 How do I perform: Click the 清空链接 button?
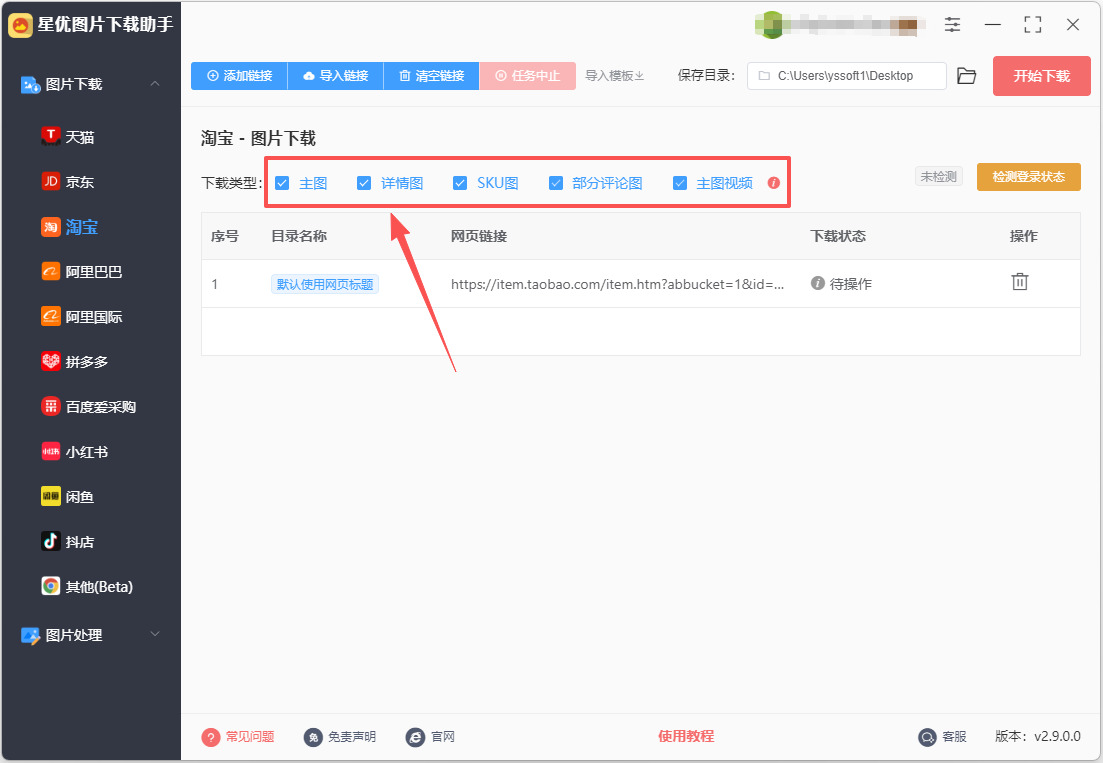pos(431,76)
